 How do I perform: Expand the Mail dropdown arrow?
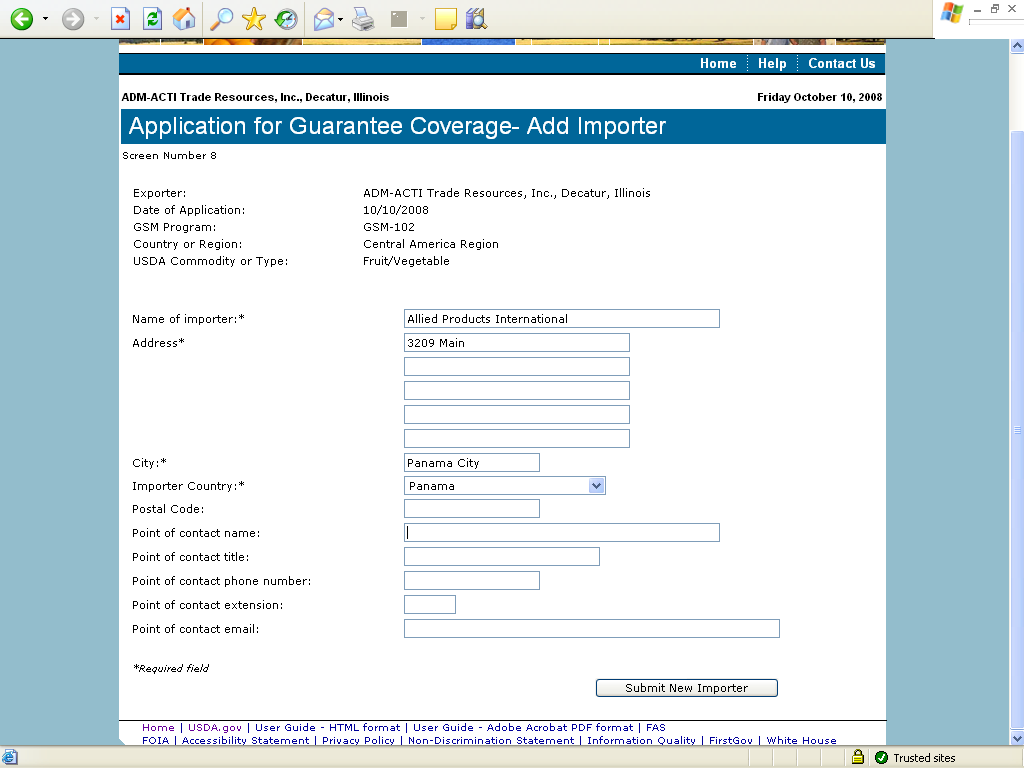pos(340,19)
